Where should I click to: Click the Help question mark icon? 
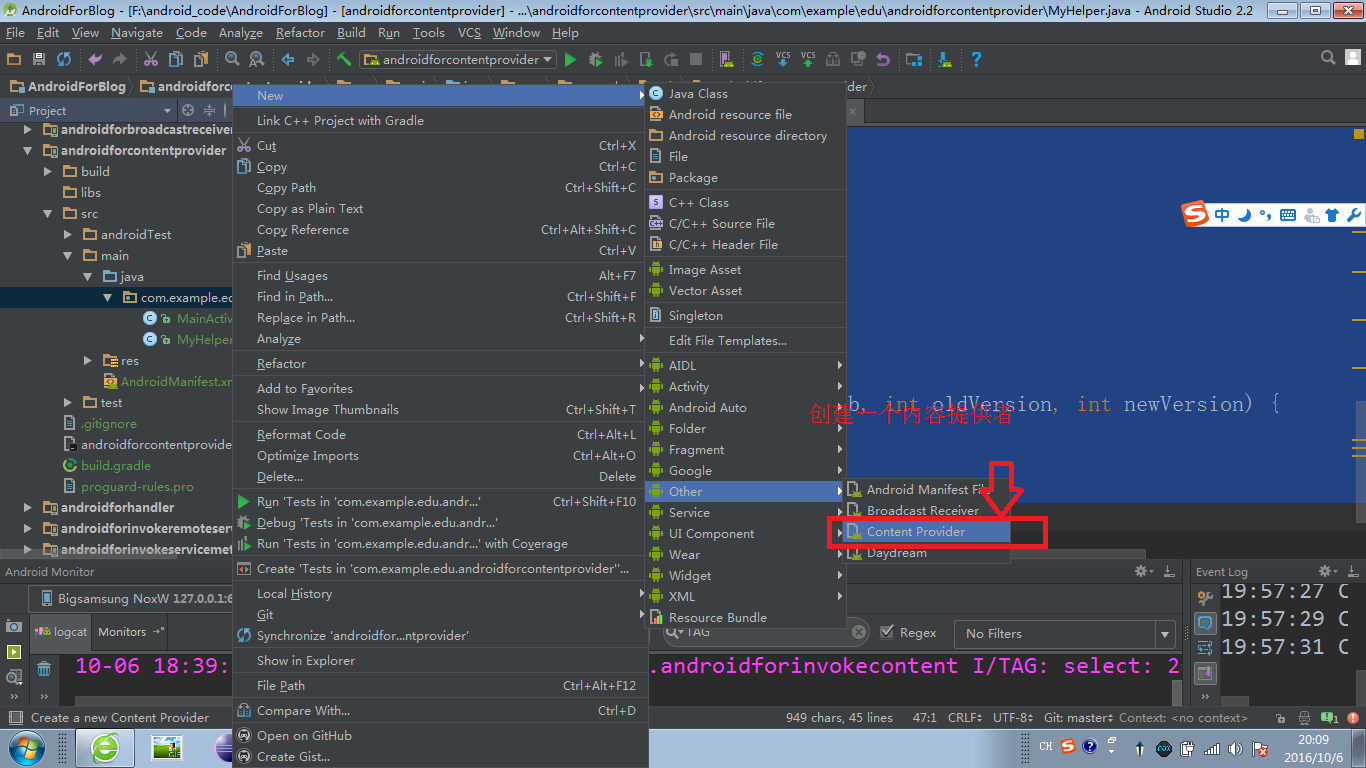pos(976,60)
